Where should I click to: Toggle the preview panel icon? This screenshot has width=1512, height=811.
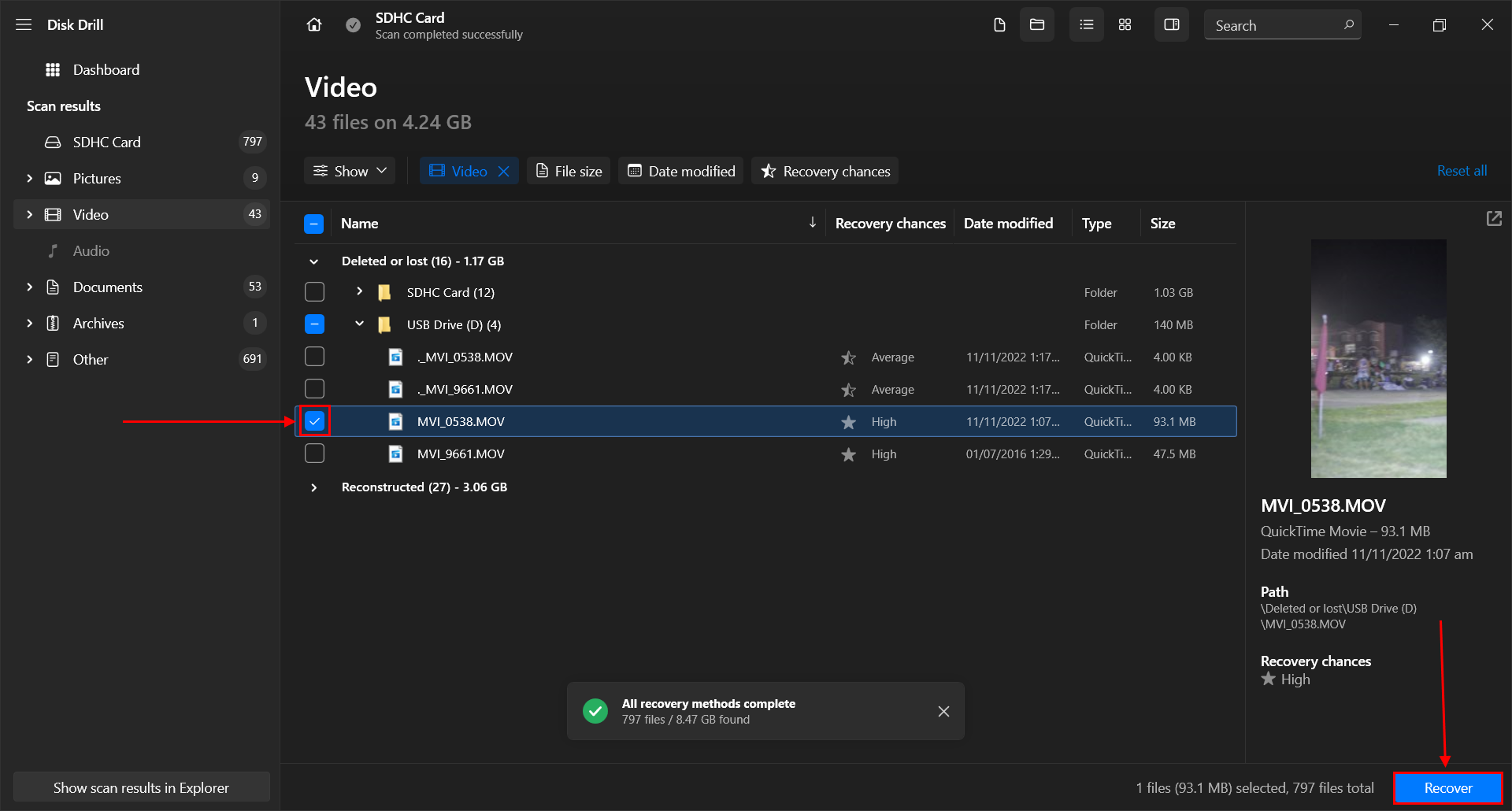pos(1172,25)
